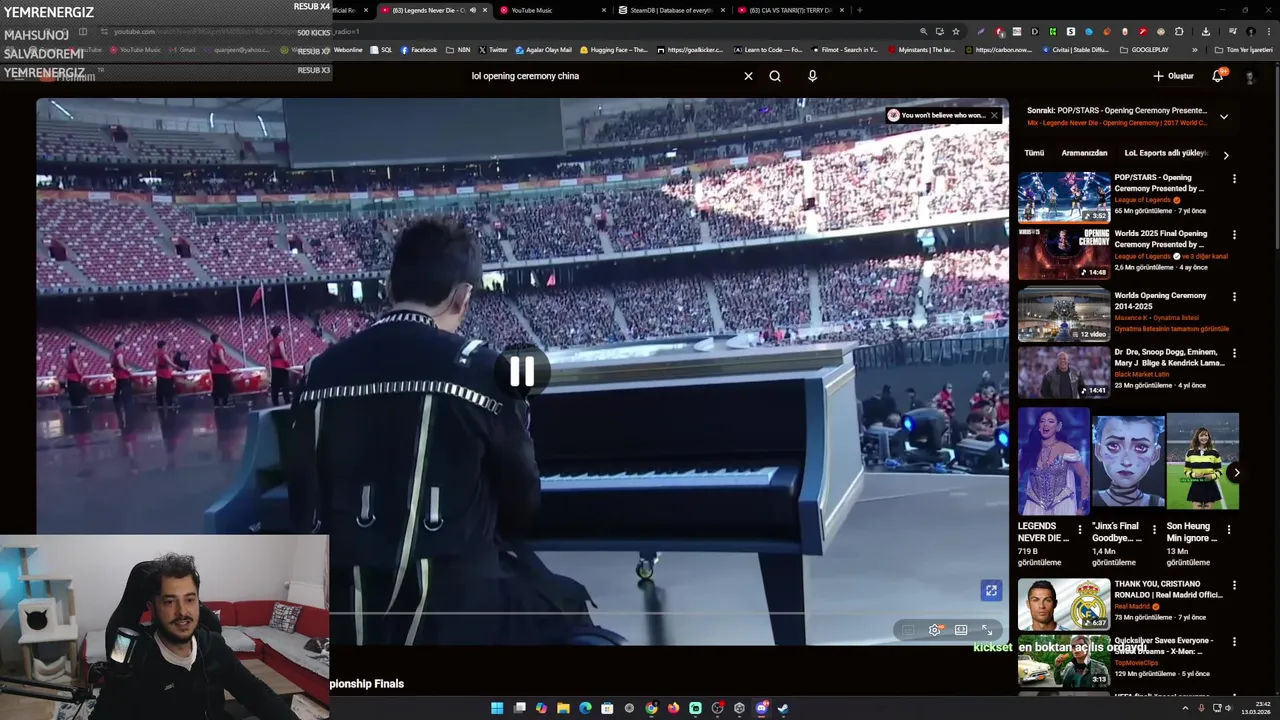Open the browser extensions puzzle icon
Viewport: 1280px width, 720px height.
tap(1179, 31)
